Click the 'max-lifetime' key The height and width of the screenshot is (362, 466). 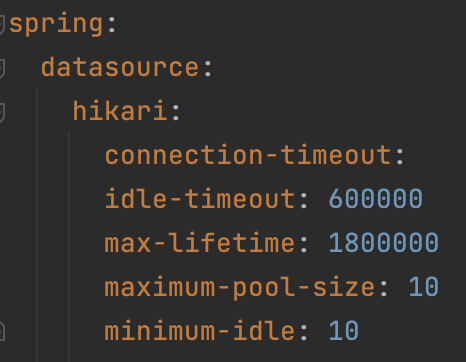pos(200,242)
